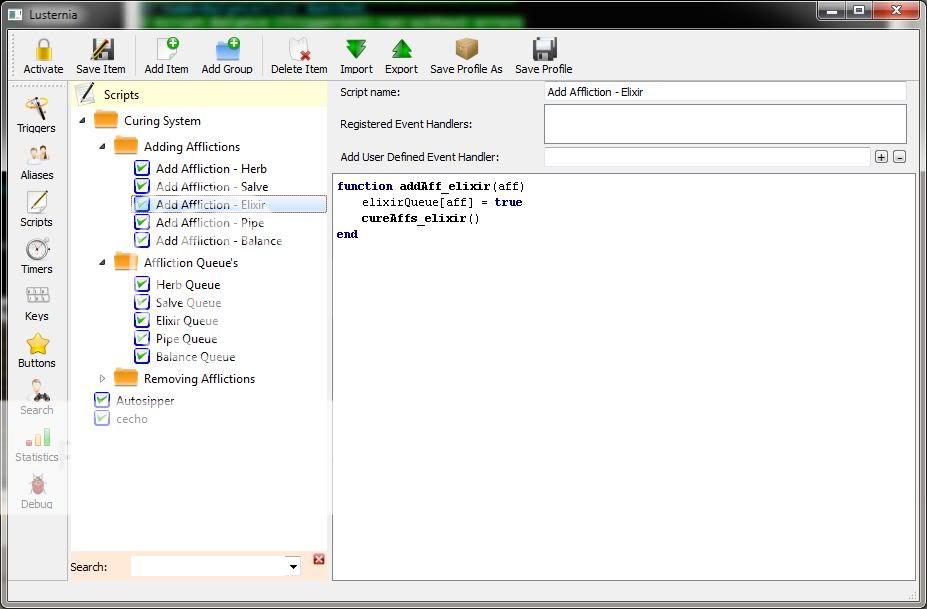Toggle checkbox for Add Affliction - Herb

(x=142, y=168)
